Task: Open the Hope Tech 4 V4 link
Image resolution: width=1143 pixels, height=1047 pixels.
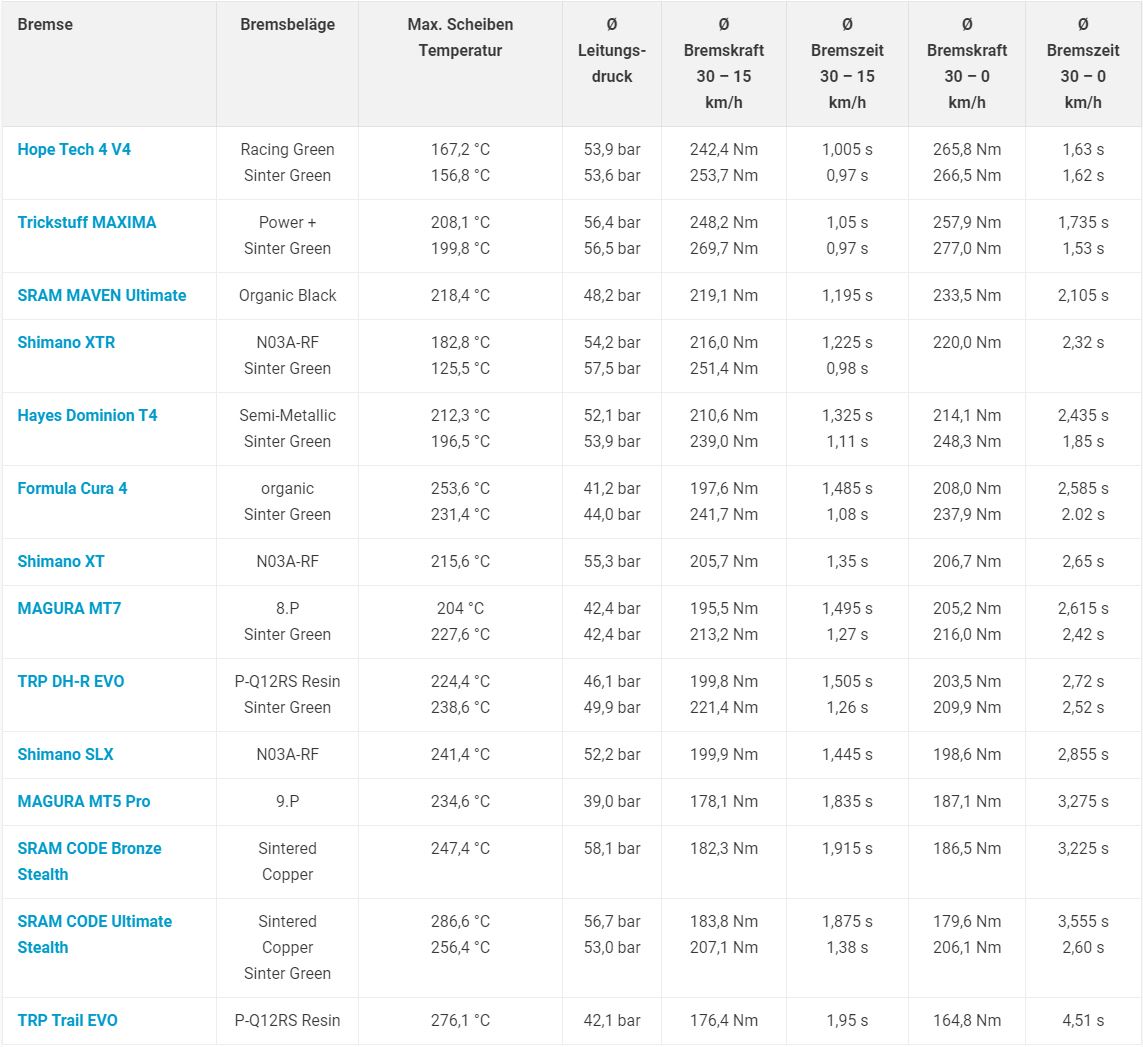Action: coord(74,150)
